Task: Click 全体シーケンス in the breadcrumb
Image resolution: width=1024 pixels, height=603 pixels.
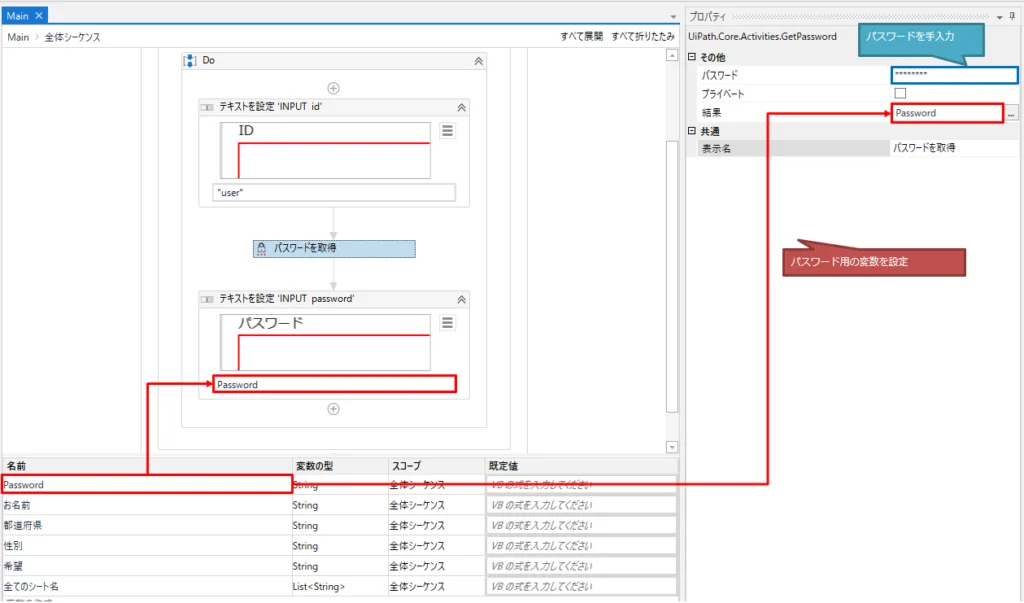Action: (72, 37)
